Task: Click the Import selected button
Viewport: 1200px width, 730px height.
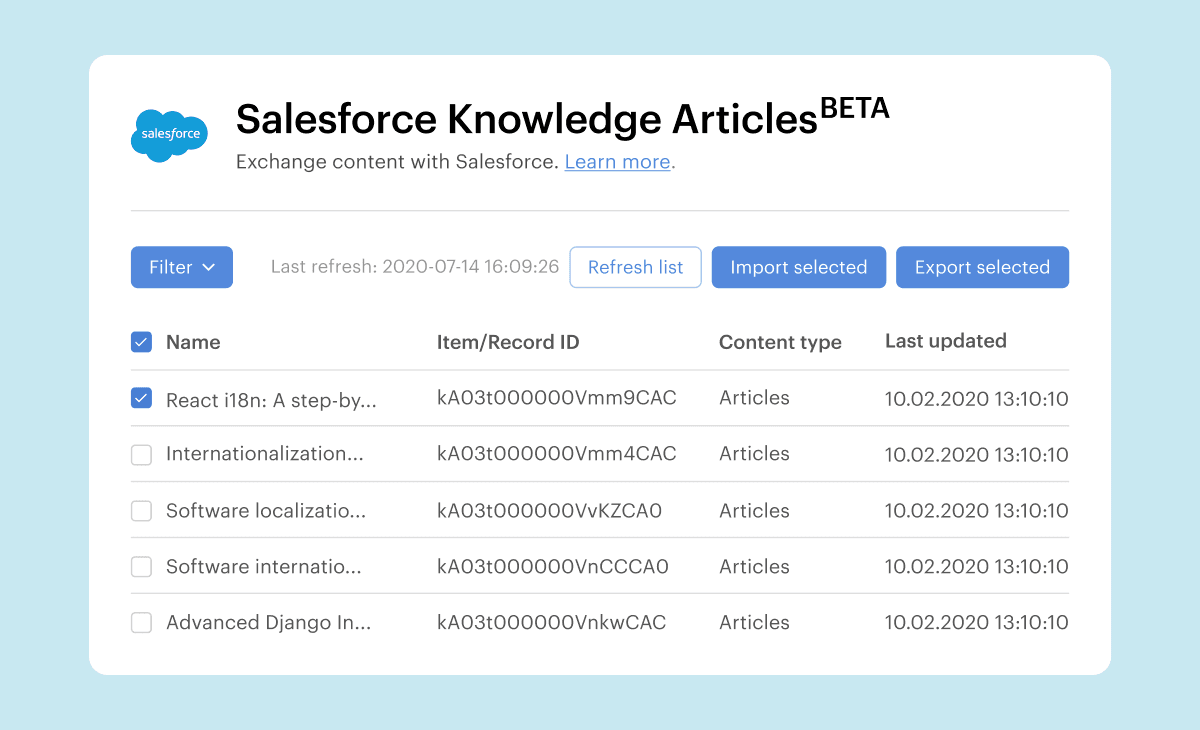Action: 798,267
